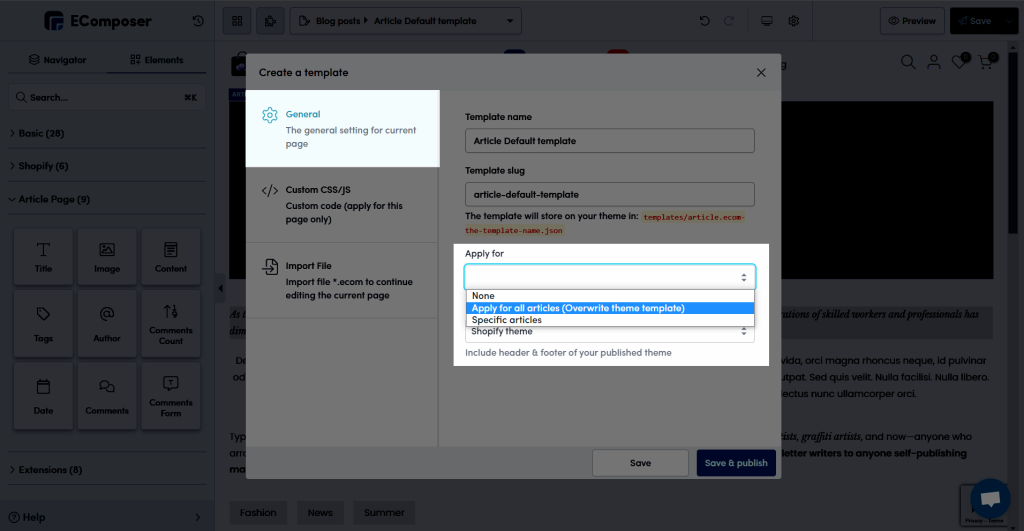Open the Blog posts template selector dropdown

coord(406,21)
